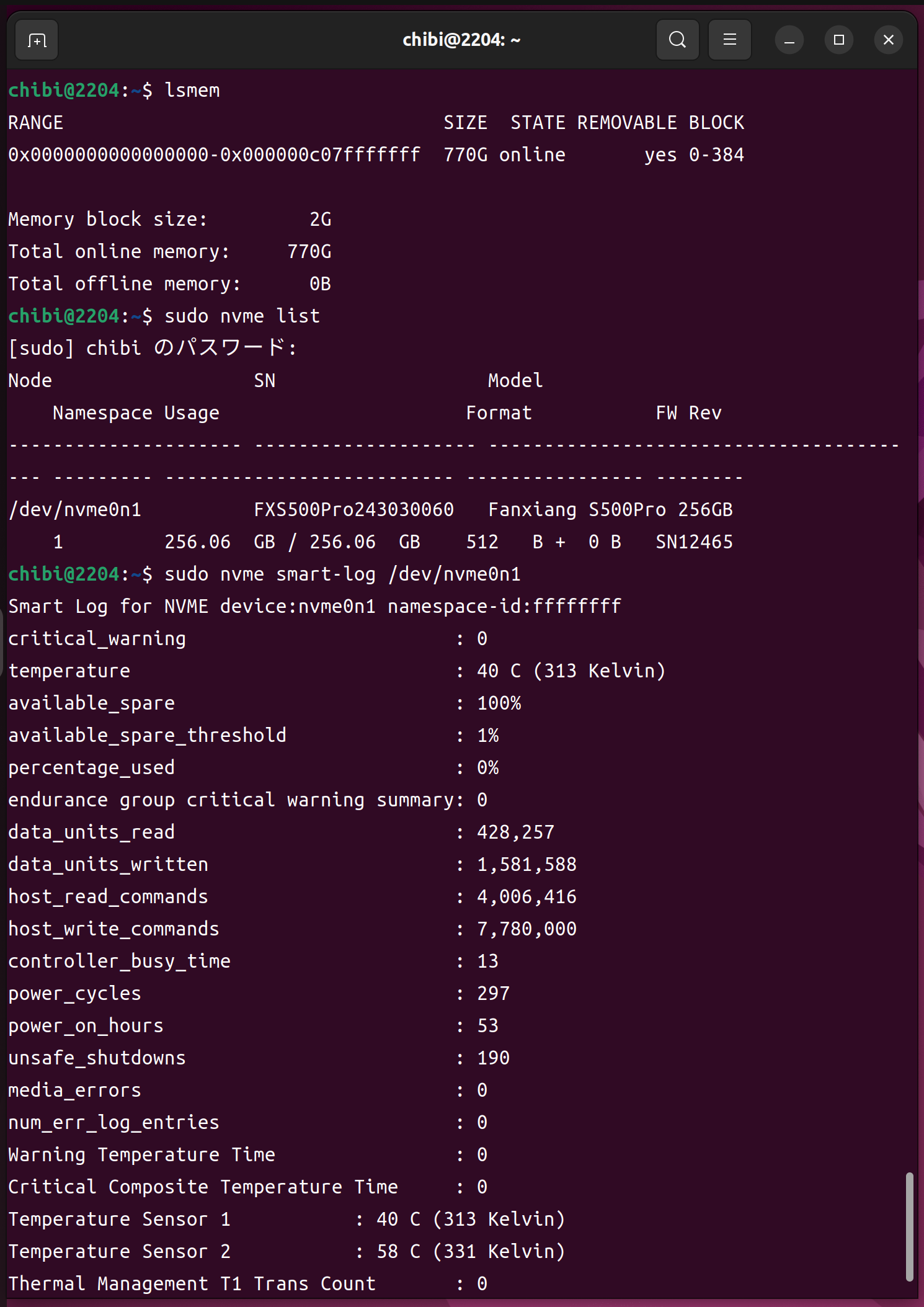Image resolution: width=924 pixels, height=1307 pixels.
Task: Close the terminal window
Action: click(888, 40)
